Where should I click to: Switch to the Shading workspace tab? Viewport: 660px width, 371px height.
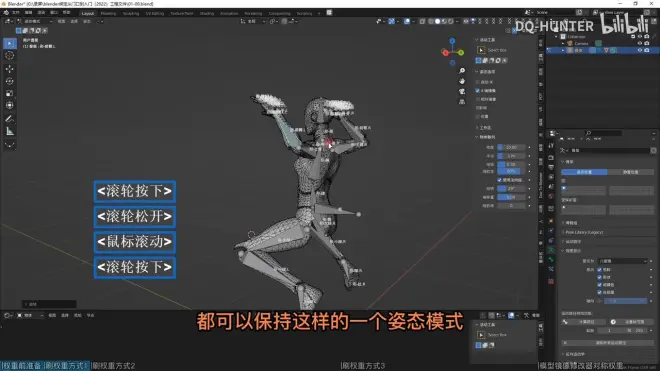[207, 13]
